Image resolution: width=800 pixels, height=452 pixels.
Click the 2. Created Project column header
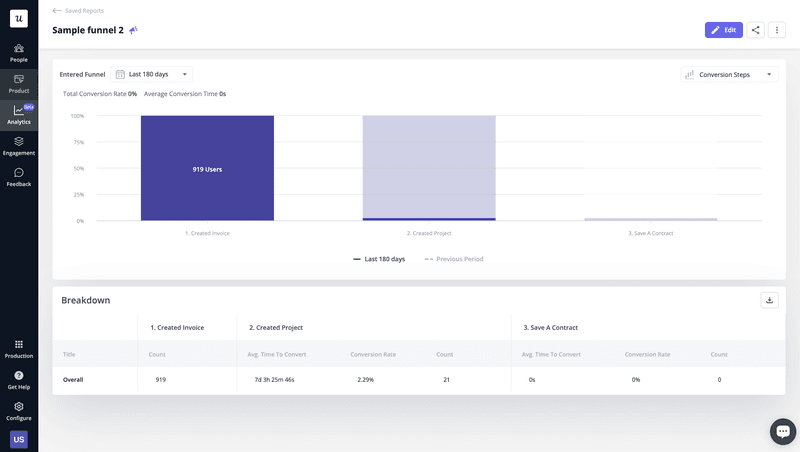pyautogui.click(x=276, y=328)
